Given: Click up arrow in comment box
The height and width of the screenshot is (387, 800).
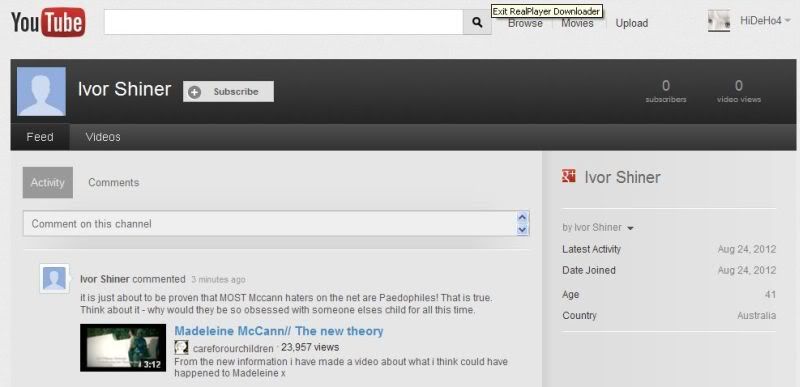Looking at the screenshot, I should tap(522, 218).
